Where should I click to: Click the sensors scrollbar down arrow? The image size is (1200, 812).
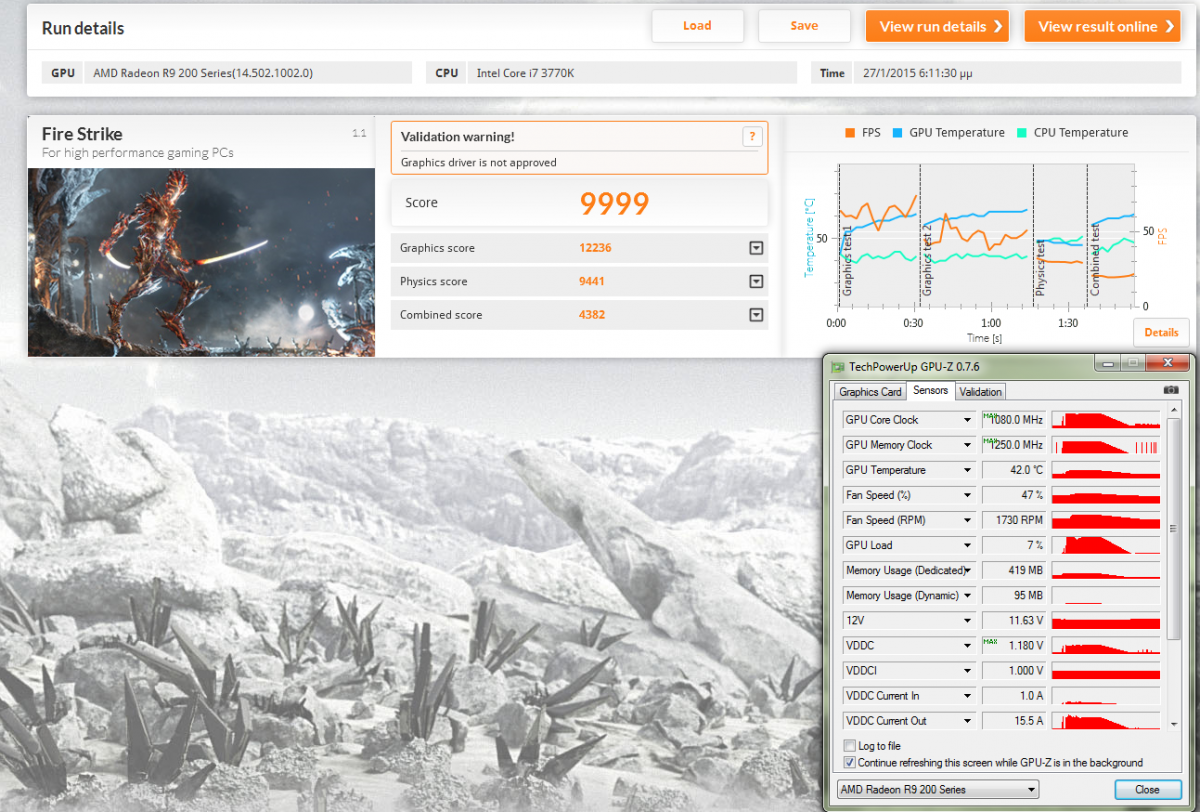(1173, 724)
